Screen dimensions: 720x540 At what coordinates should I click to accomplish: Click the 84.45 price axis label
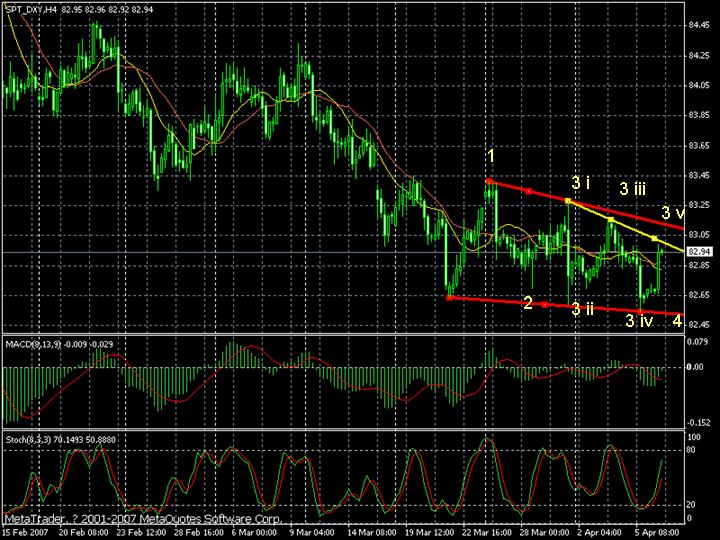click(699, 26)
